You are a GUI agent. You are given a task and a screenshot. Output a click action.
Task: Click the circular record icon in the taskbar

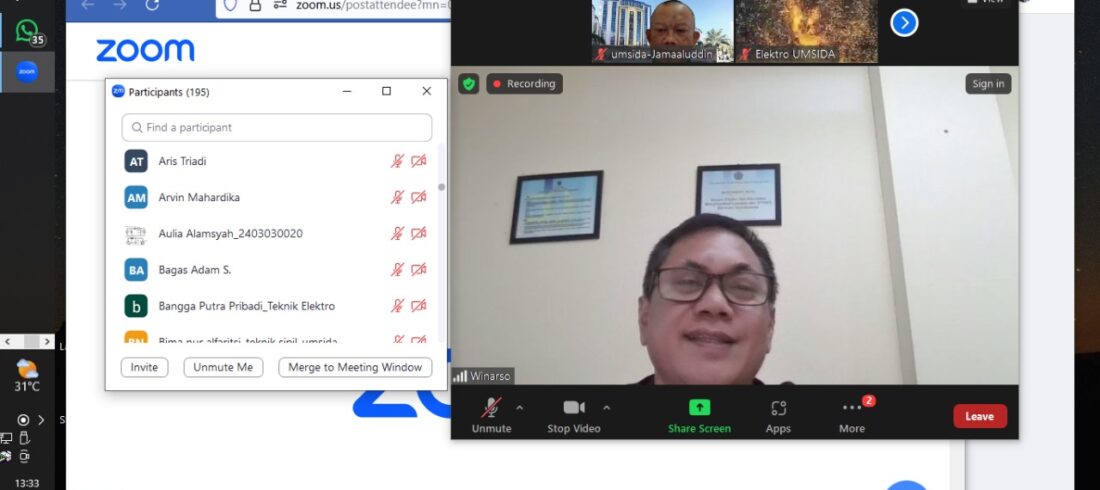(23, 420)
